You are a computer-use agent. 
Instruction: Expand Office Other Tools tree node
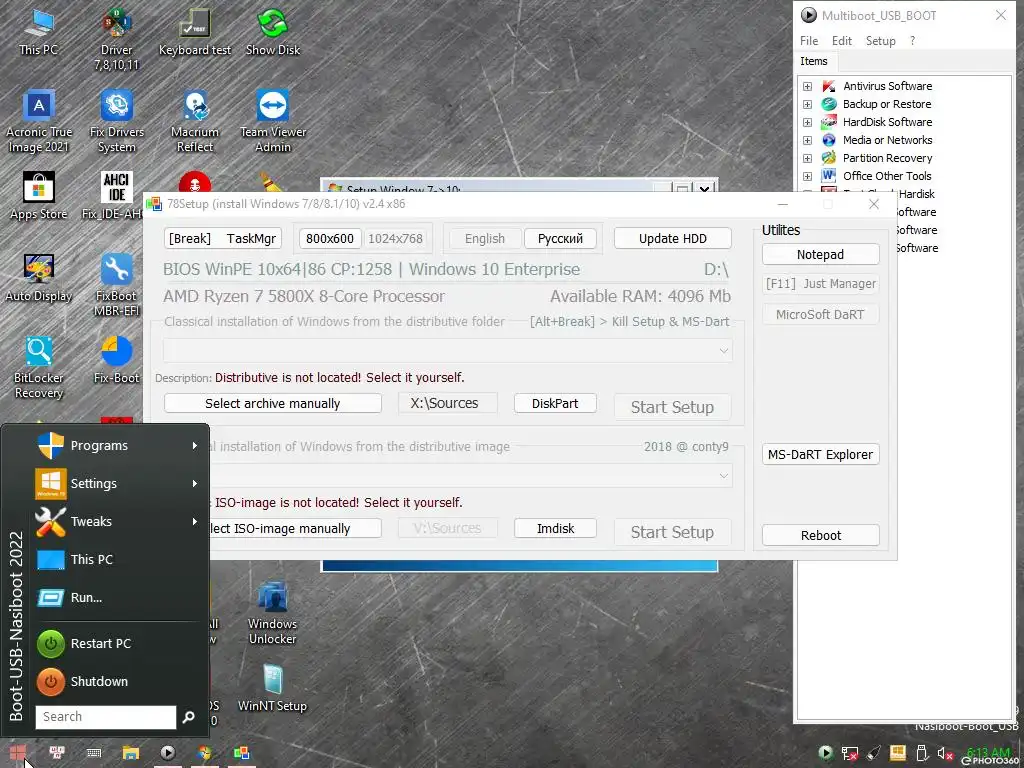[x=808, y=176]
